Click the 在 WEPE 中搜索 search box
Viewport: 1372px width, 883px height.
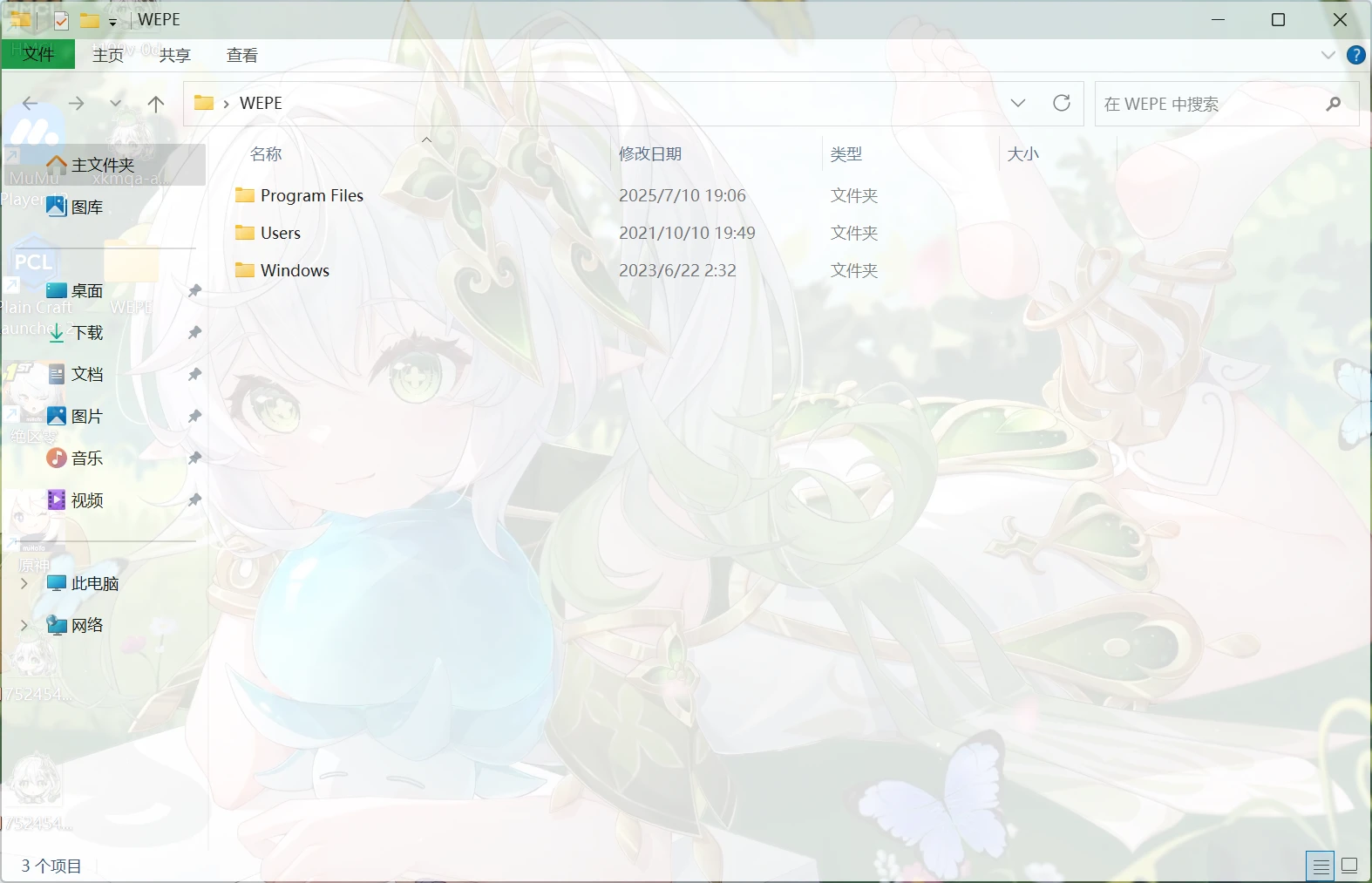click(x=1212, y=104)
